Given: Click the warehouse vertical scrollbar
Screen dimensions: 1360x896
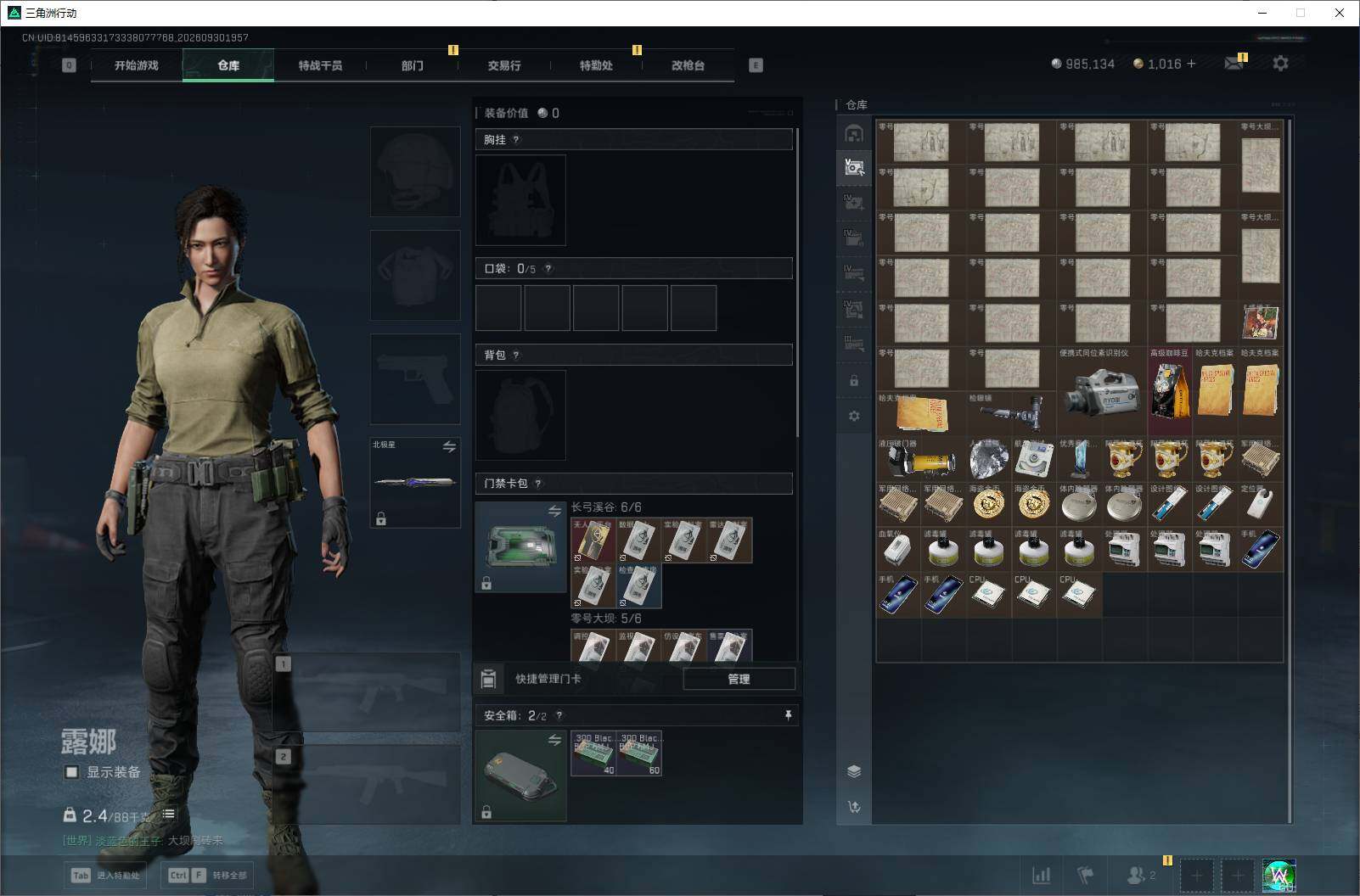Looking at the screenshot, I should click(1290, 471).
